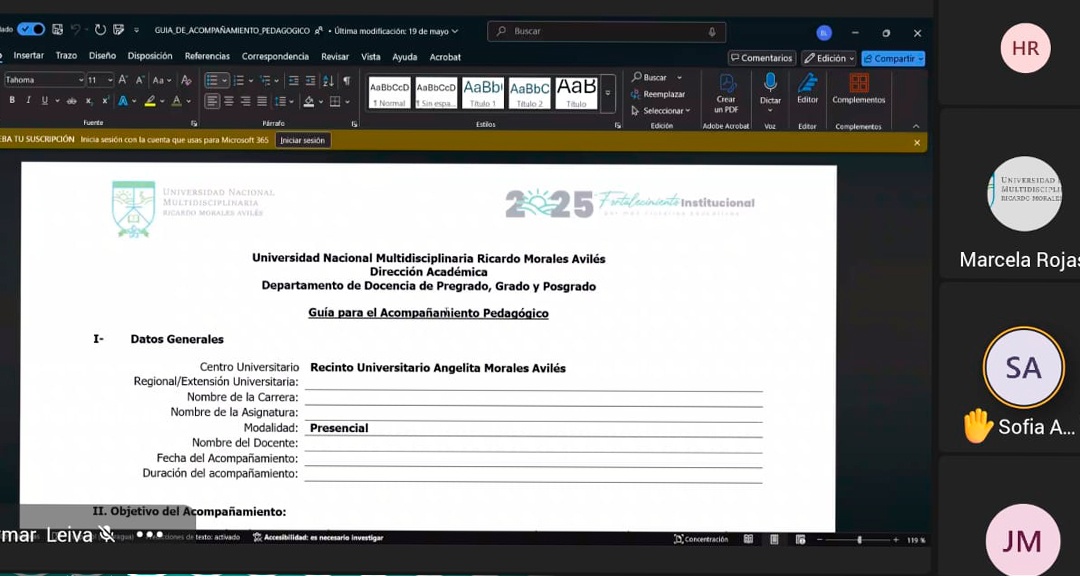This screenshot has height=576, width=1080.
Task: Click the Iniciar sesión button in the banner
Action: 303,141
